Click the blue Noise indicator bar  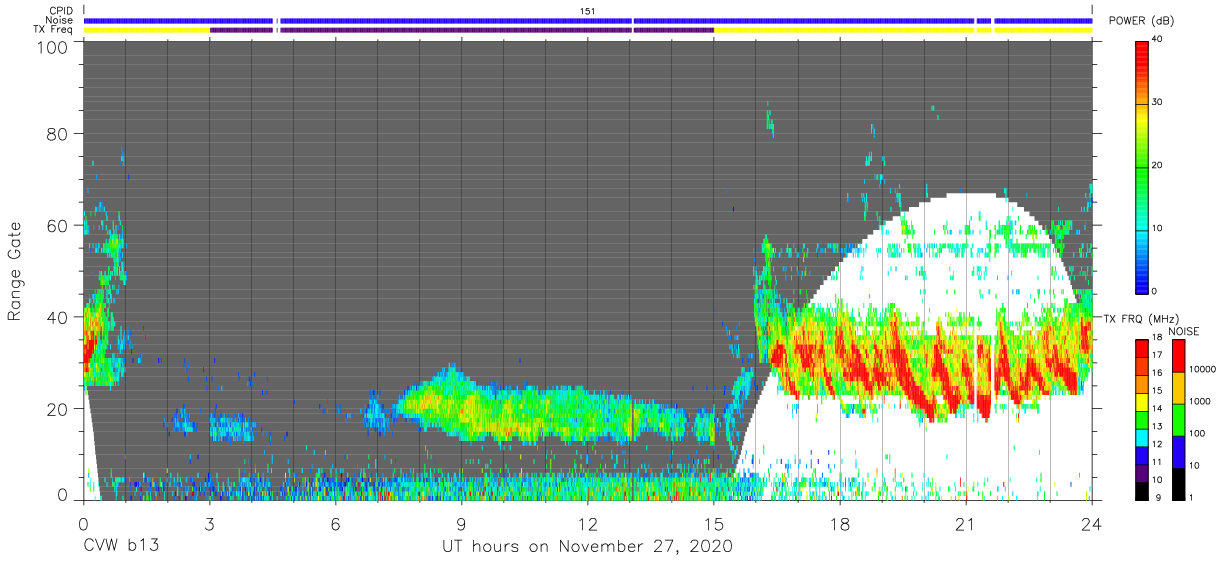[588, 20]
